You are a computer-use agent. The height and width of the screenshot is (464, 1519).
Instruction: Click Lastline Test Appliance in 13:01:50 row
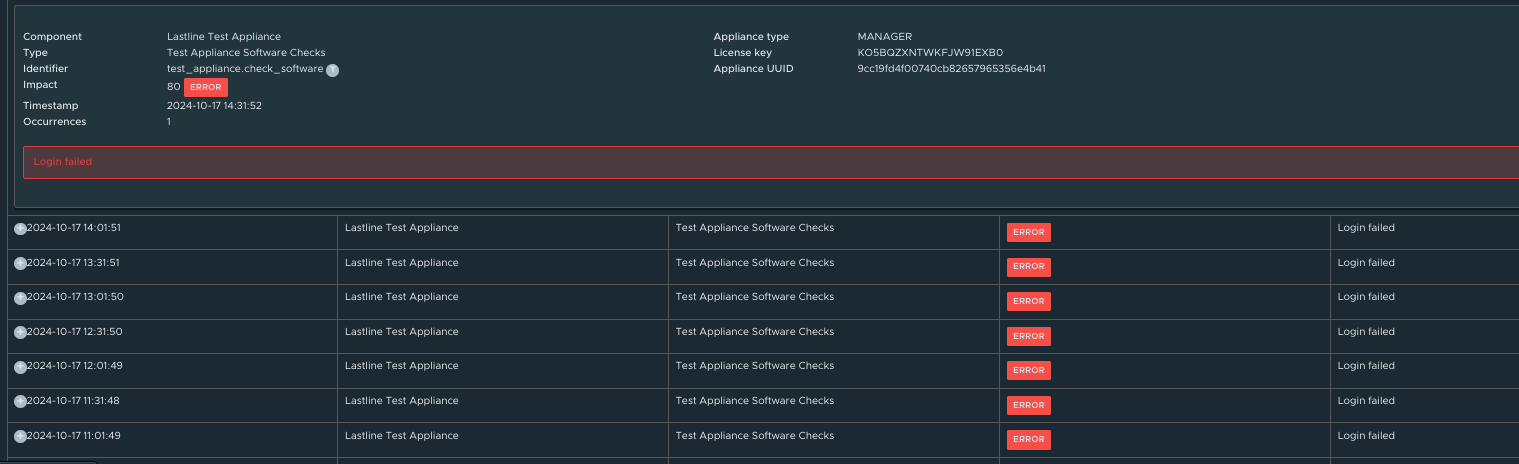tap(401, 297)
